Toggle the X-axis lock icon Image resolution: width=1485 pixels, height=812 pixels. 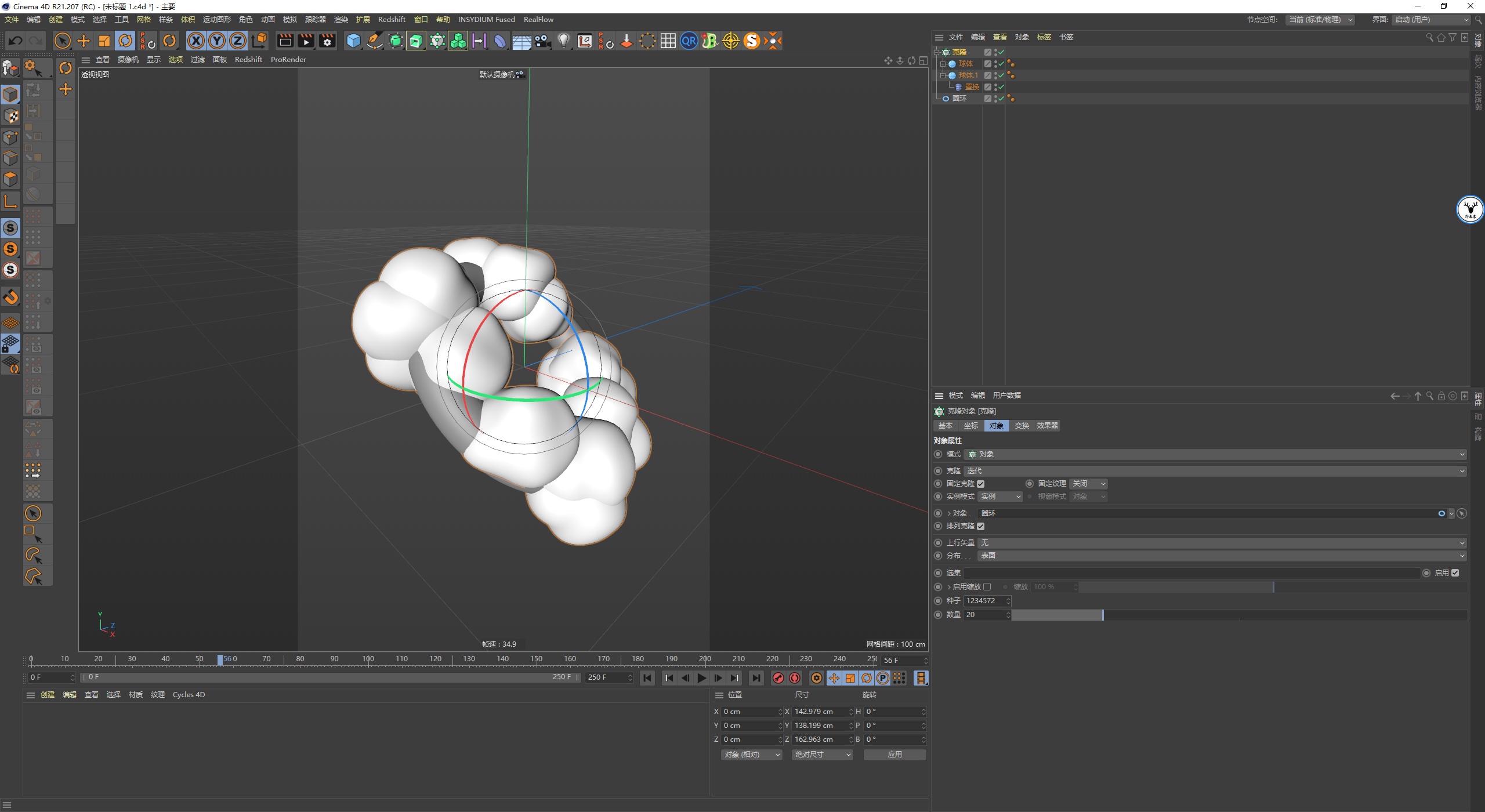point(196,41)
